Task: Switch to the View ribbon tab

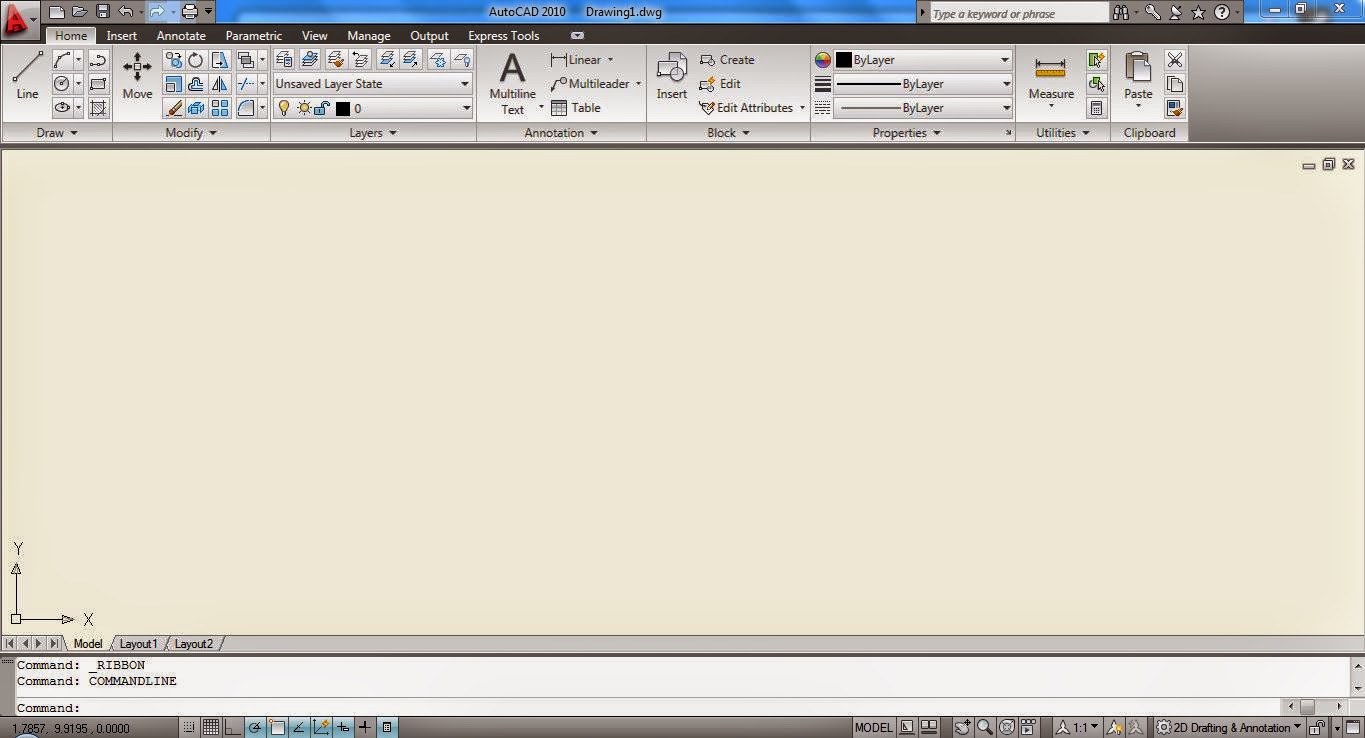Action: 315,35
